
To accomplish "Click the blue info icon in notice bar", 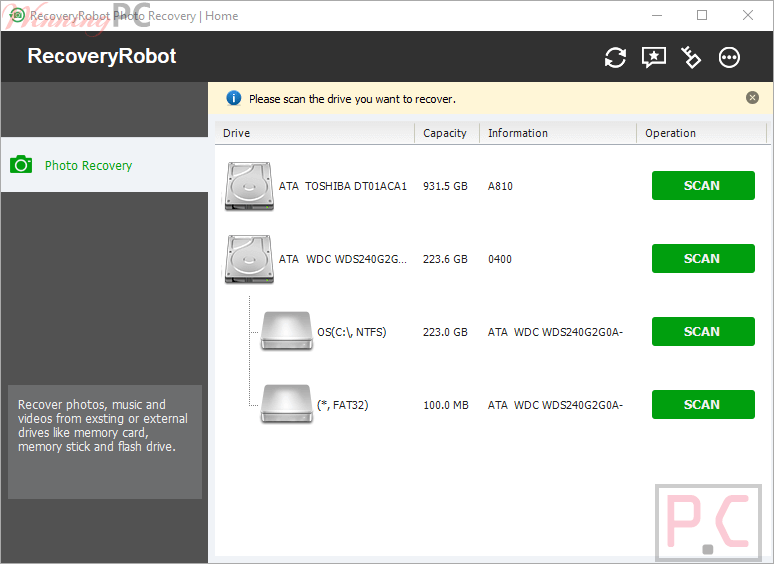I will 233,99.
